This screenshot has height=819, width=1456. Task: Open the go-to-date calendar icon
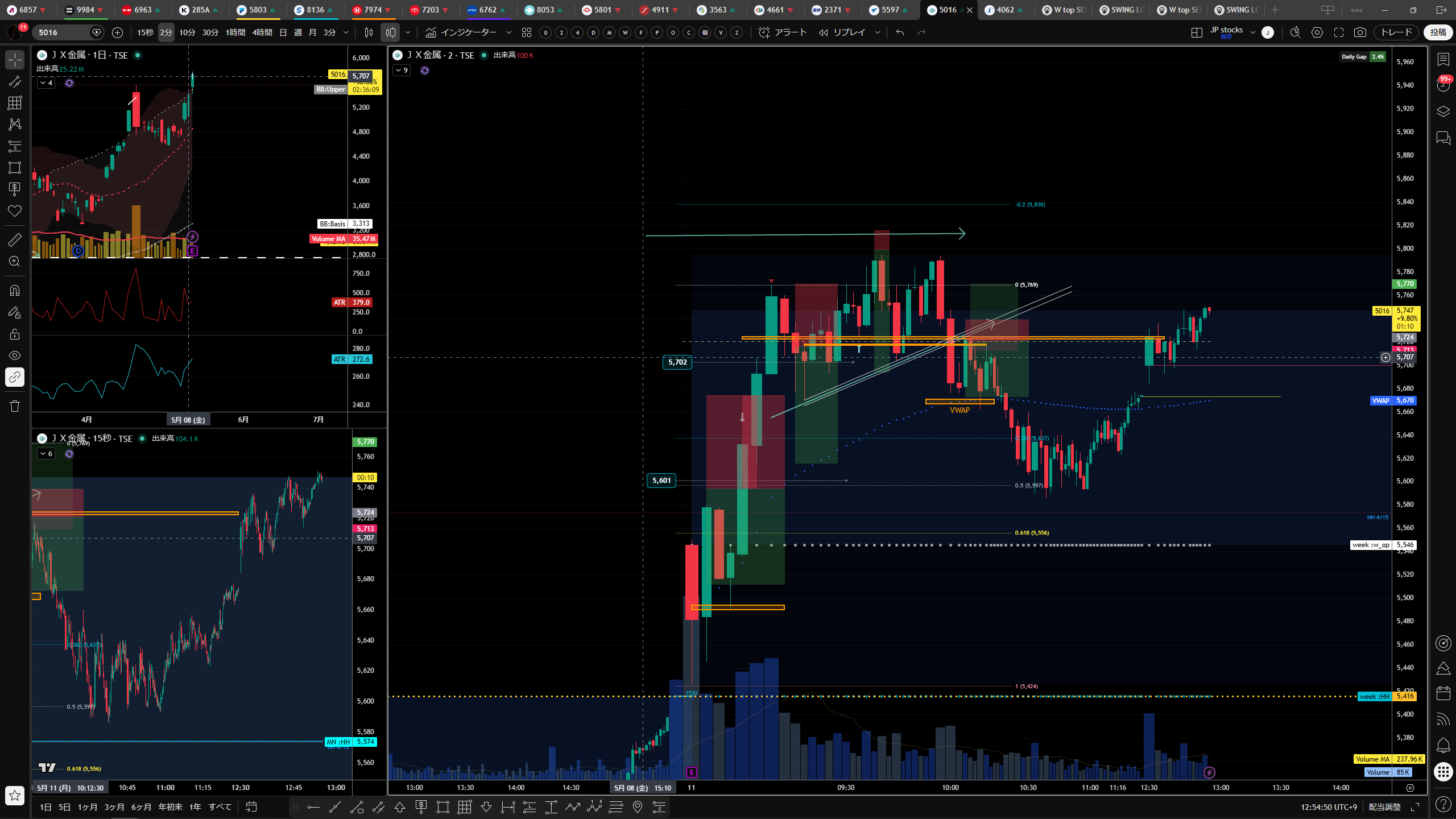tap(251, 806)
